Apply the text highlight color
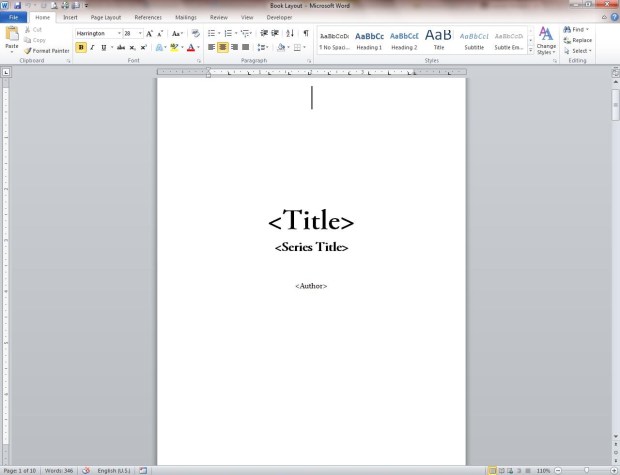Screen dimensions: 620x475 (x=174, y=47)
